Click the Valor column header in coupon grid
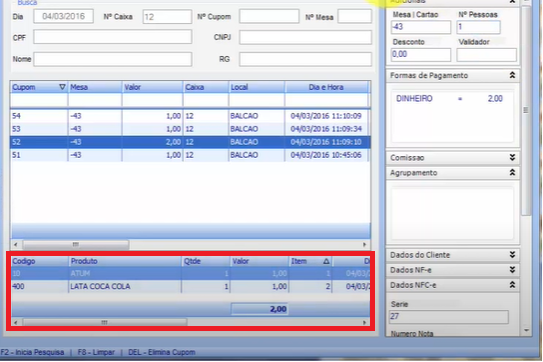This screenshot has width=543, height=362. (152, 87)
